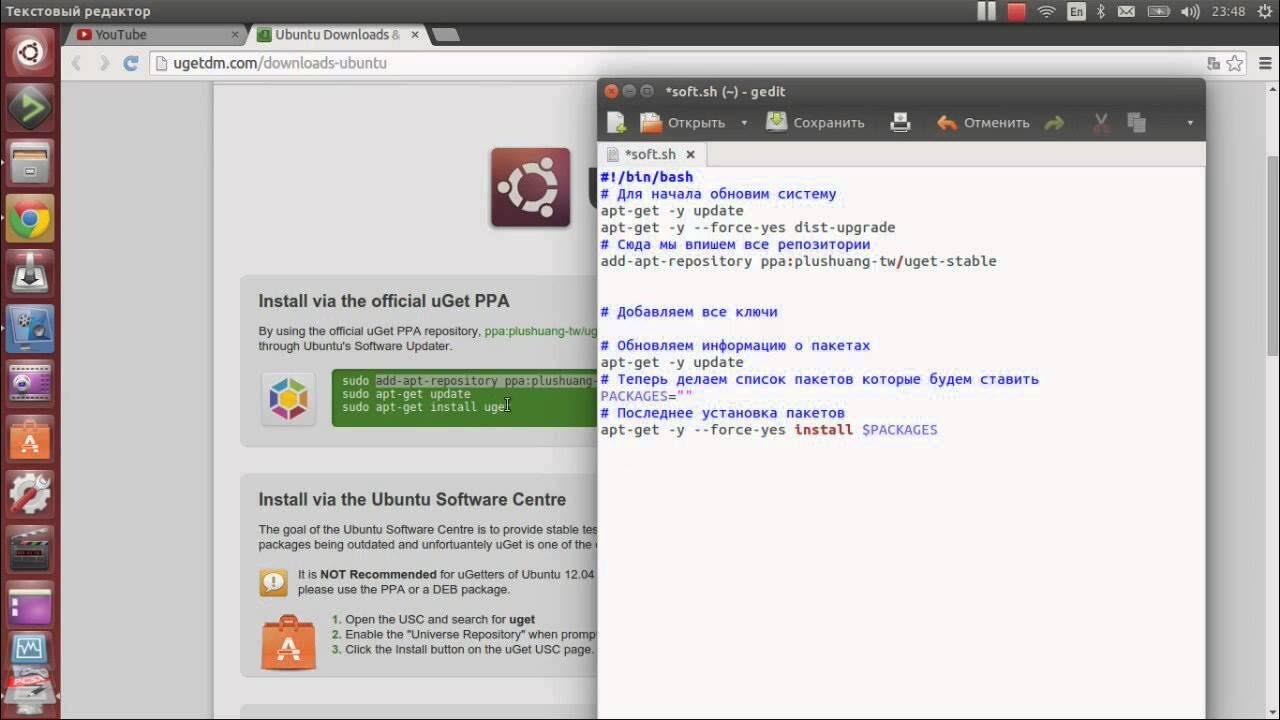Open System Settings gear-and-wrench icon
The image size is (1280, 720).
tap(30, 494)
